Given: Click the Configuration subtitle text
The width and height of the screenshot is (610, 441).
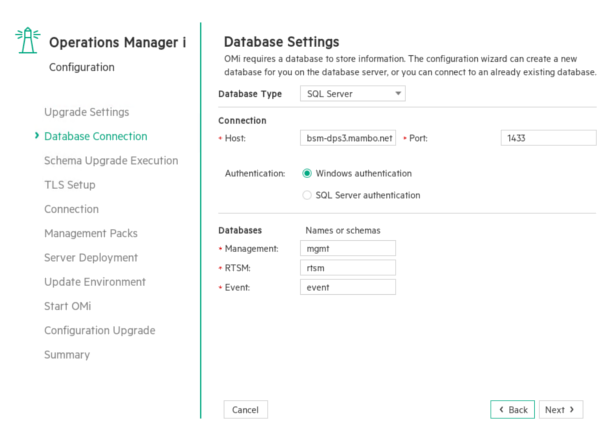Looking at the screenshot, I should point(82,67).
